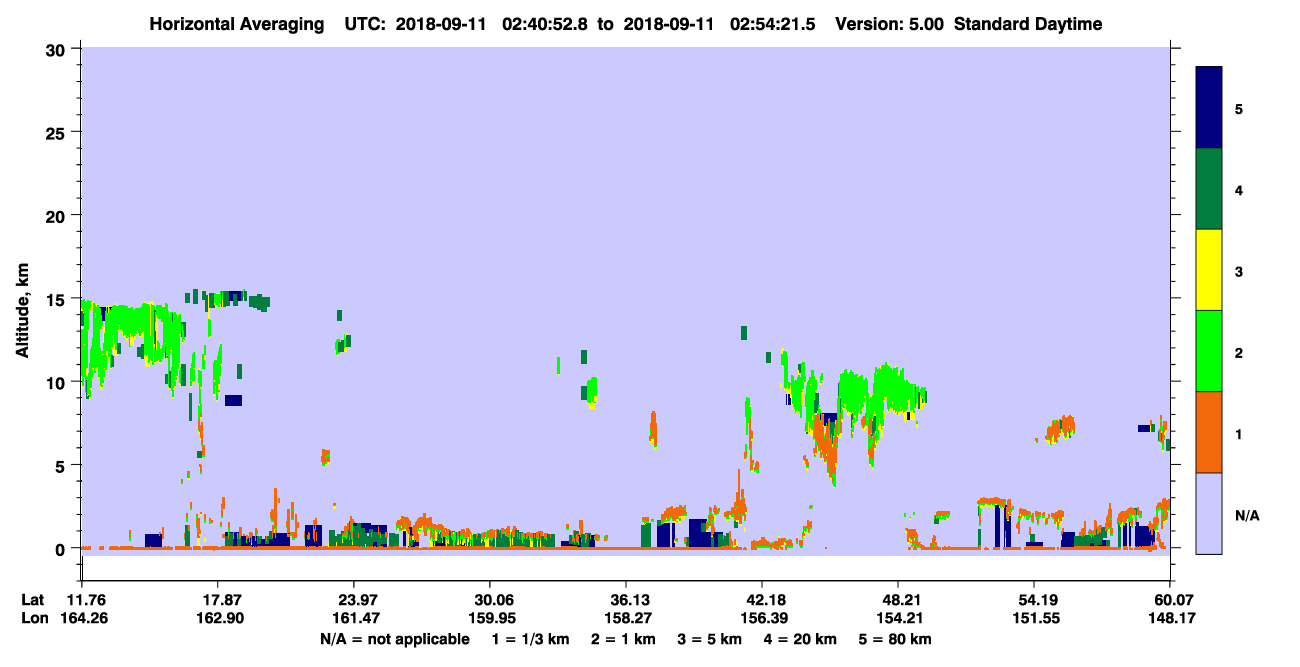
Task: Click the longitude value 158.27
Action: 626,619
